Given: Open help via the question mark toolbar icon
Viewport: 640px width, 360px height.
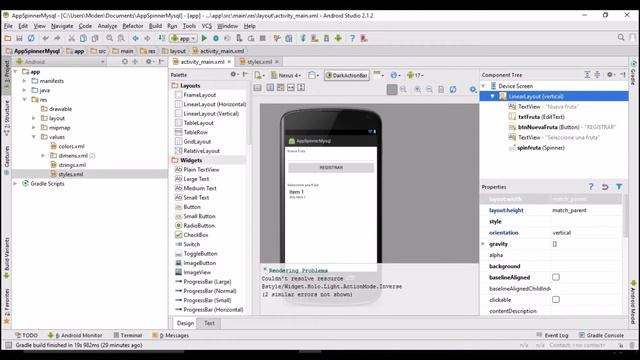Looking at the screenshot, I should [x=352, y=38].
